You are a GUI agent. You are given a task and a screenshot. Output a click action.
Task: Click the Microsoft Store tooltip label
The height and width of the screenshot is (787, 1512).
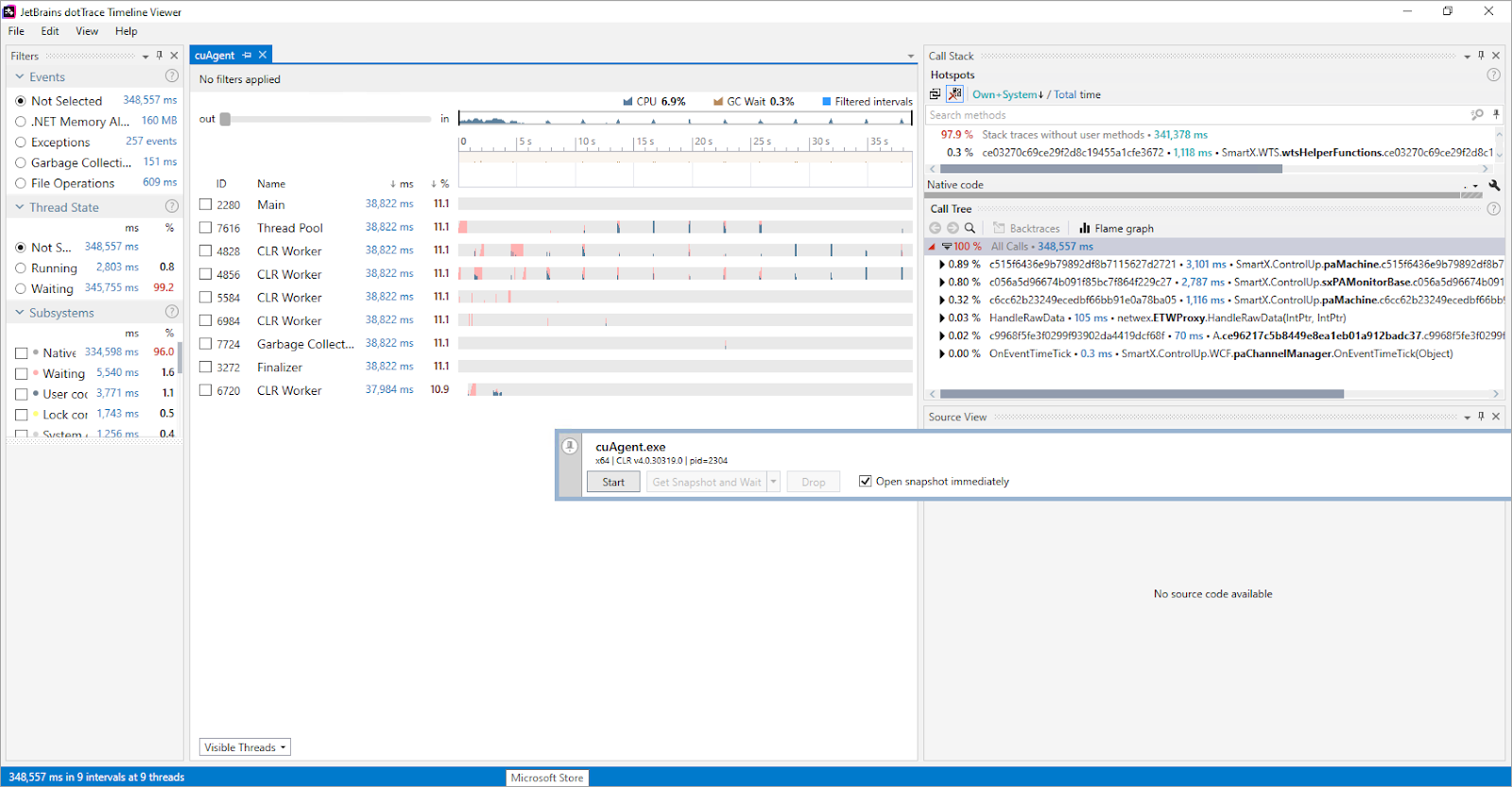[547, 778]
